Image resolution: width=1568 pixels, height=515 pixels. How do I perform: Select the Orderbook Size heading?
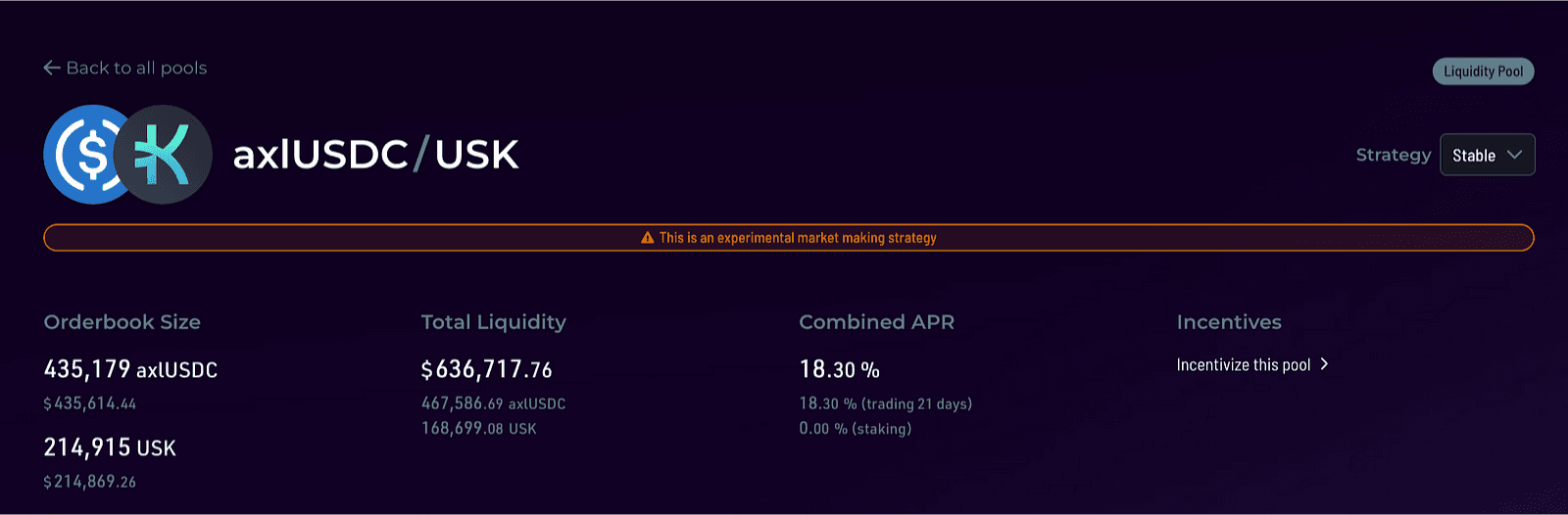(122, 322)
